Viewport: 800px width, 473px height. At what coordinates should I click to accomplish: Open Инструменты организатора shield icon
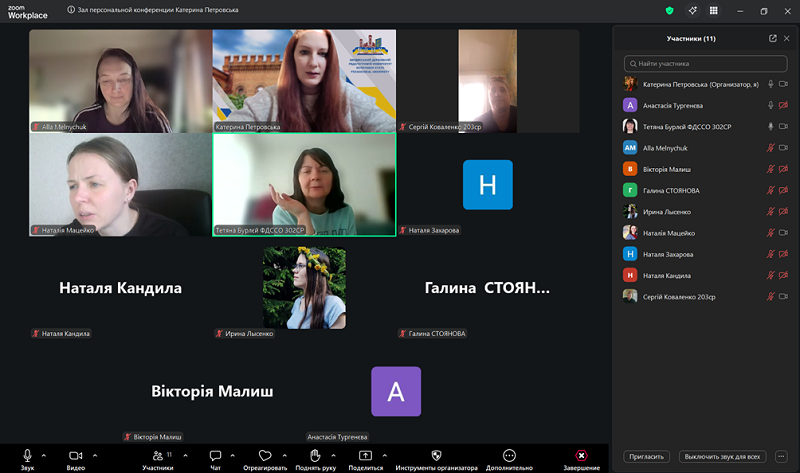coord(436,458)
